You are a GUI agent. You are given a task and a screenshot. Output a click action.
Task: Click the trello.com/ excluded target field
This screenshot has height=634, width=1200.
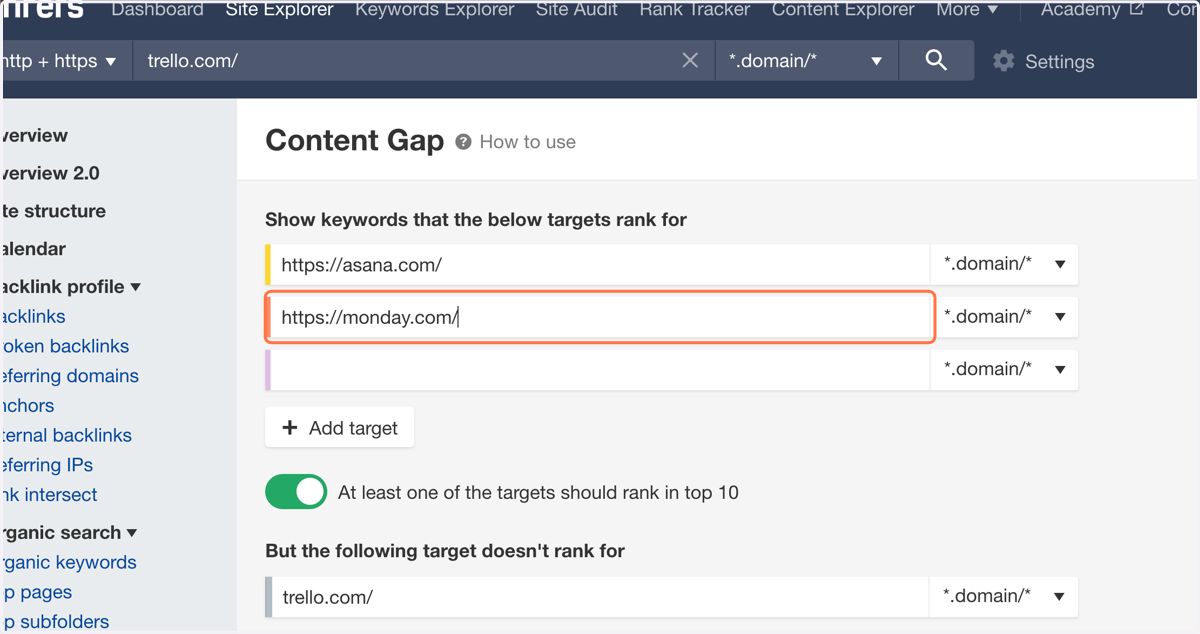[x=598, y=596]
